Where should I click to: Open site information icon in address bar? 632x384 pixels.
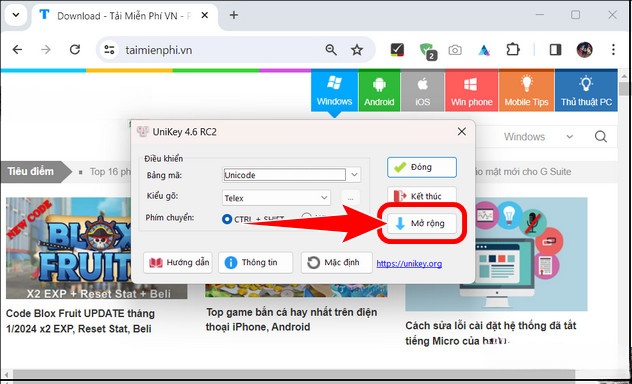tap(109, 50)
